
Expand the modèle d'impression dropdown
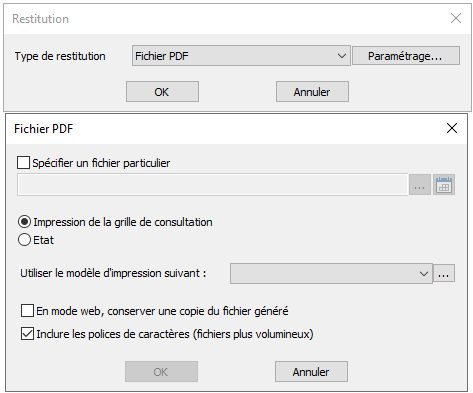coord(331,274)
